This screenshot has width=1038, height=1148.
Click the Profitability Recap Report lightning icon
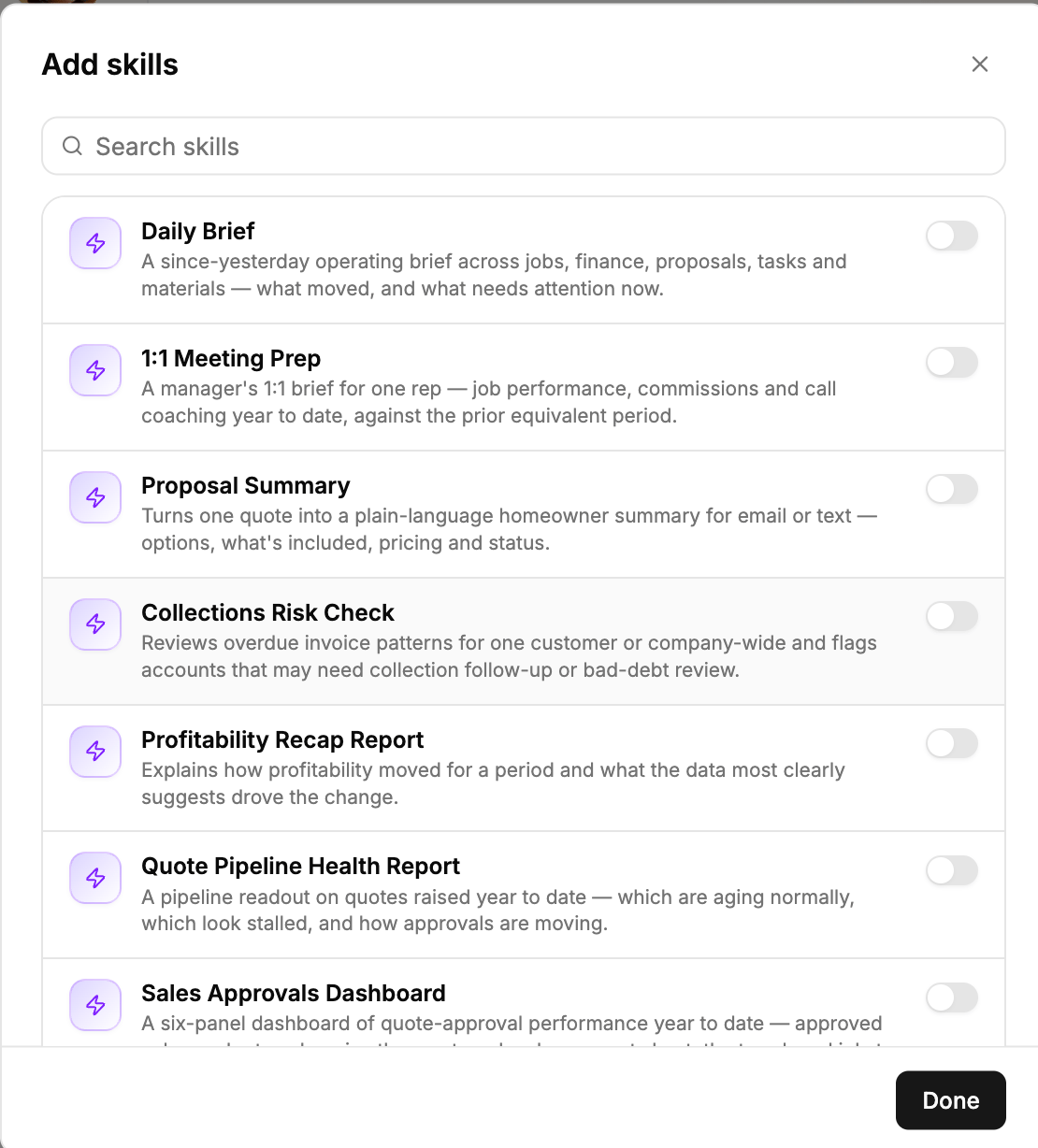coord(95,751)
